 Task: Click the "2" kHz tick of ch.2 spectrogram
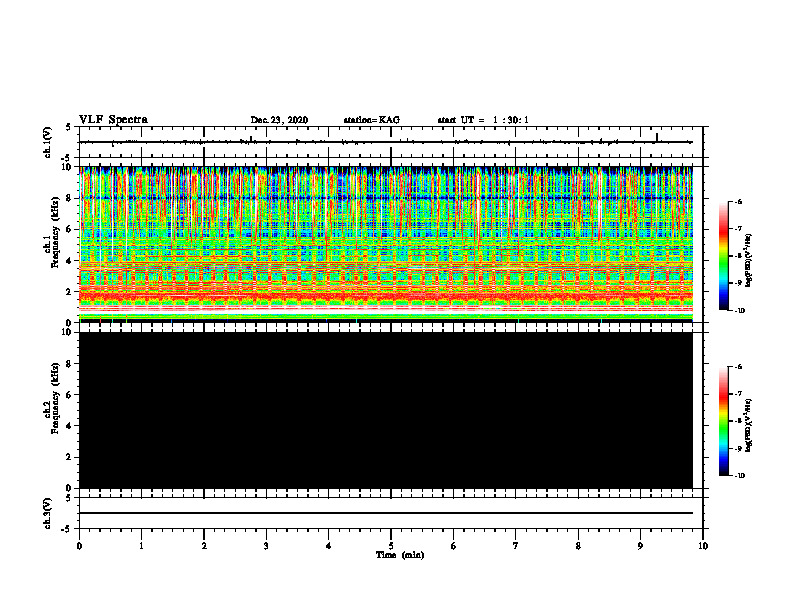pyautogui.click(x=70, y=457)
